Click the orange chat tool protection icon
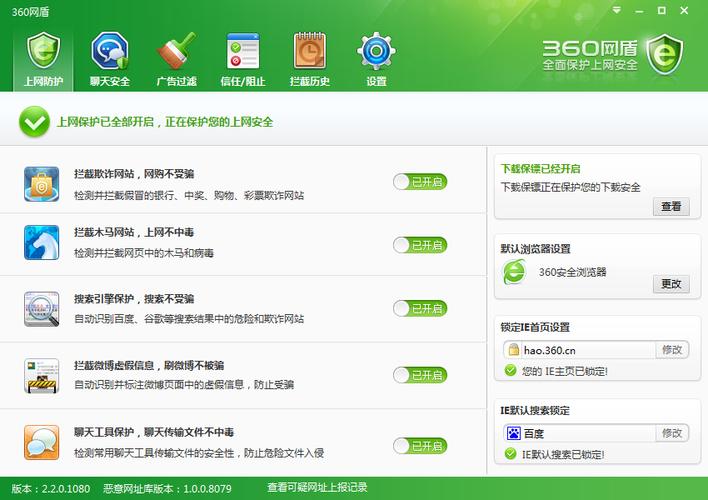708x500 pixels. coord(42,442)
